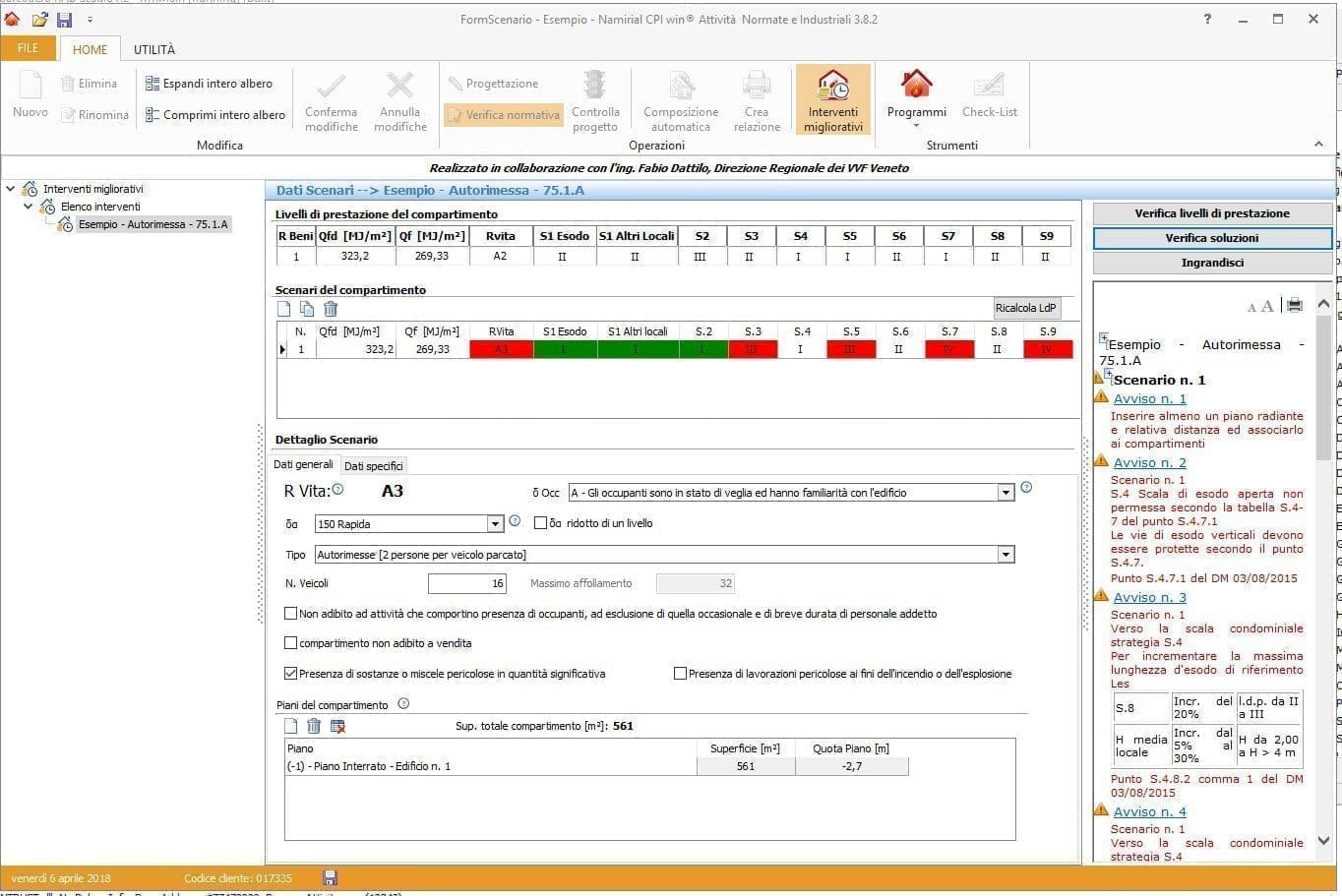Image resolution: width=1342 pixels, height=896 pixels.
Task: Toggle δα ridotto di un livello checkbox
Action: pyautogui.click(x=540, y=523)
